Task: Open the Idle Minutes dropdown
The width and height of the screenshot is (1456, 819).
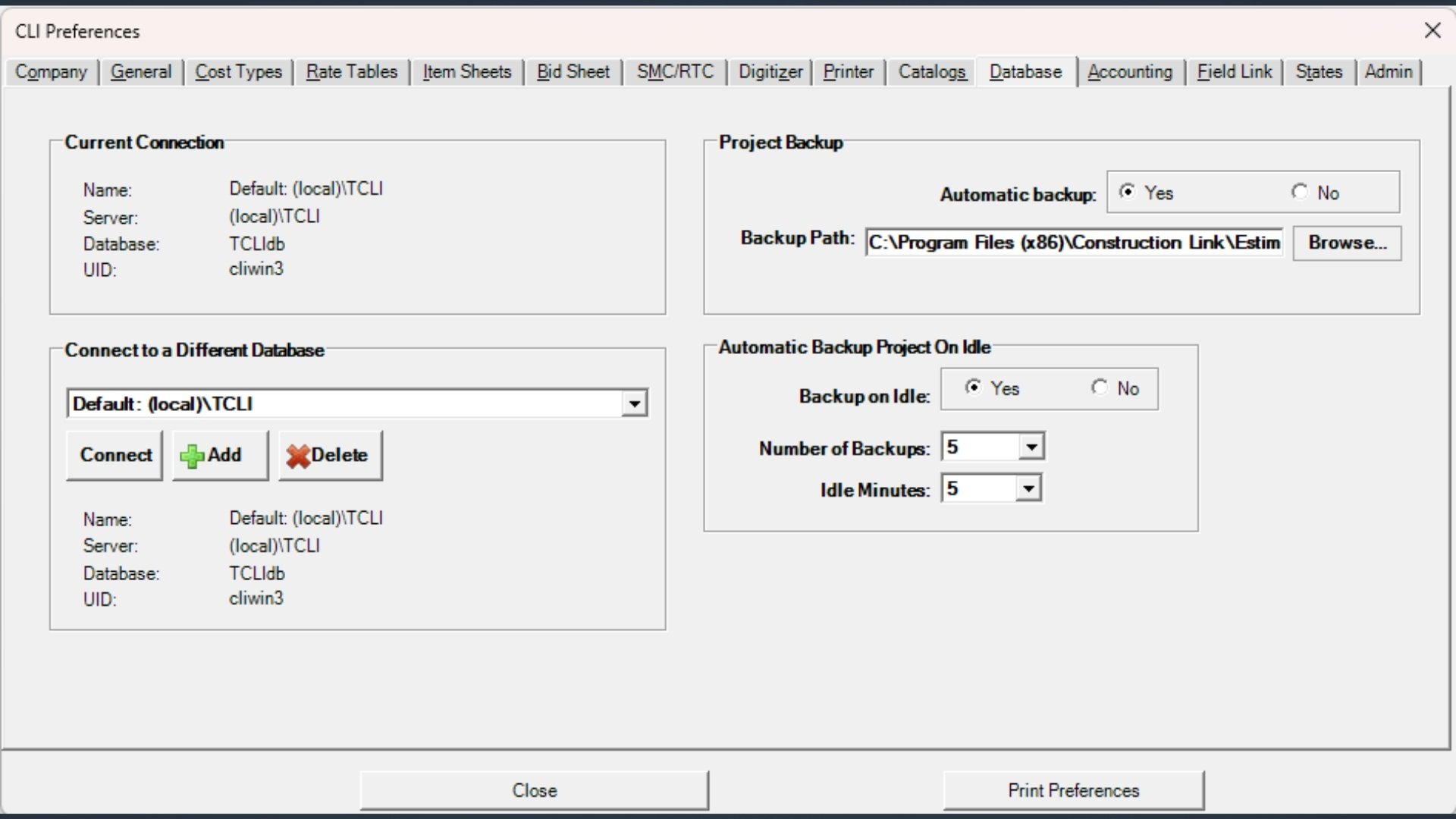Action: pos(1028,488)
